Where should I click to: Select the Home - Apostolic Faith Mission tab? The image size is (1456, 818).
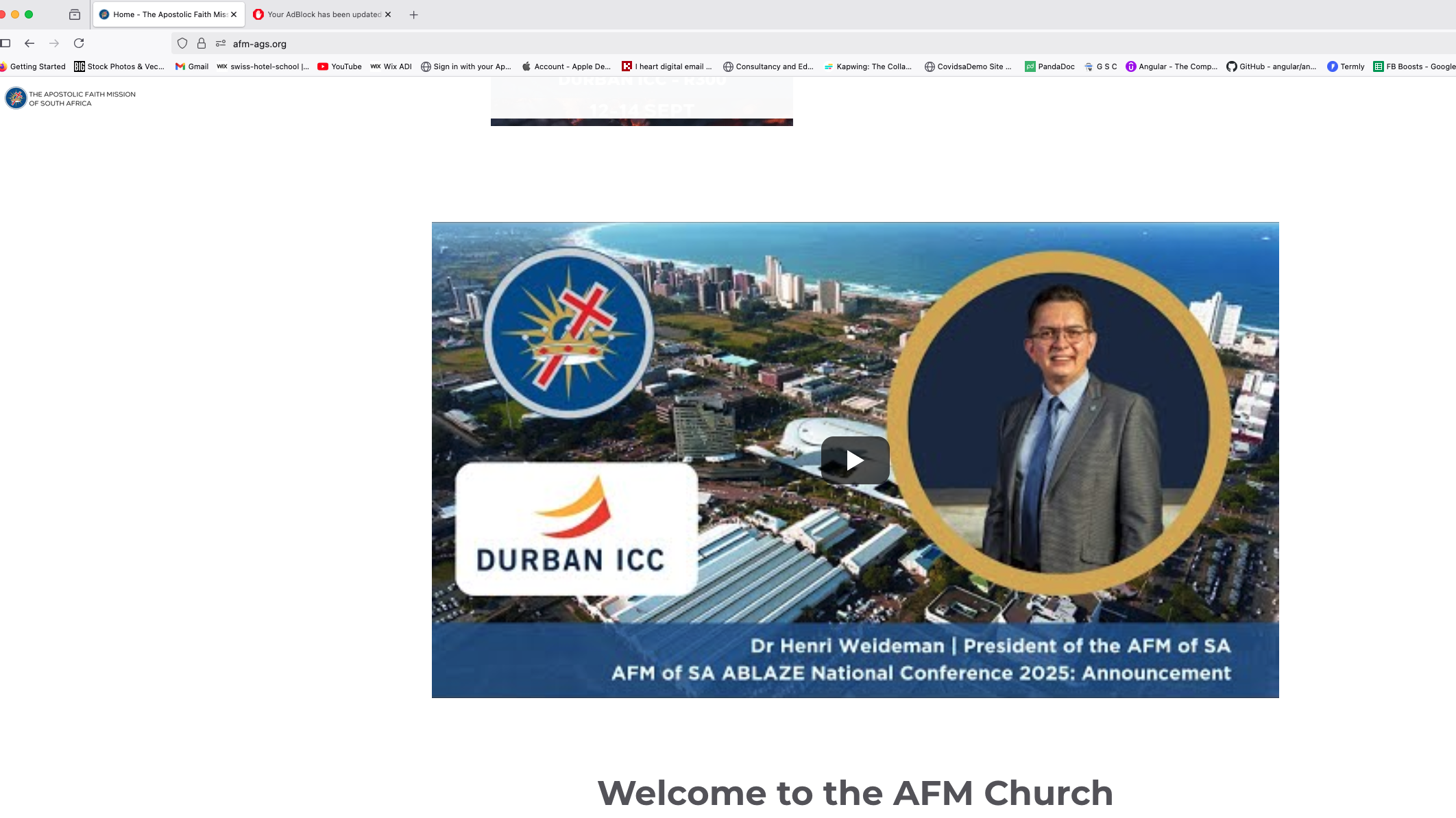tap(165, 14)
